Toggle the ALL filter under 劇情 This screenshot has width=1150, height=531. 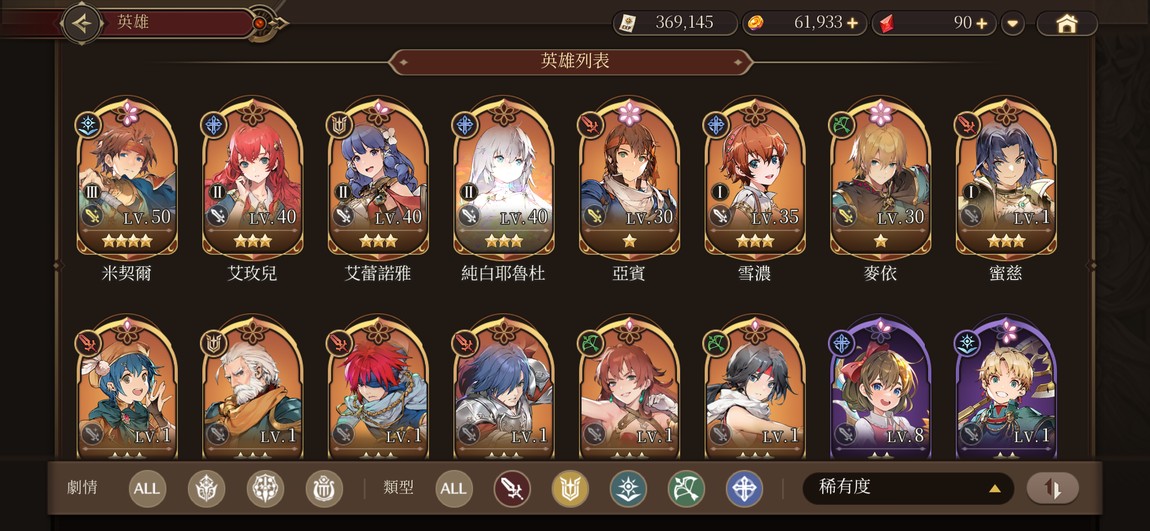(x=147, y=488)
